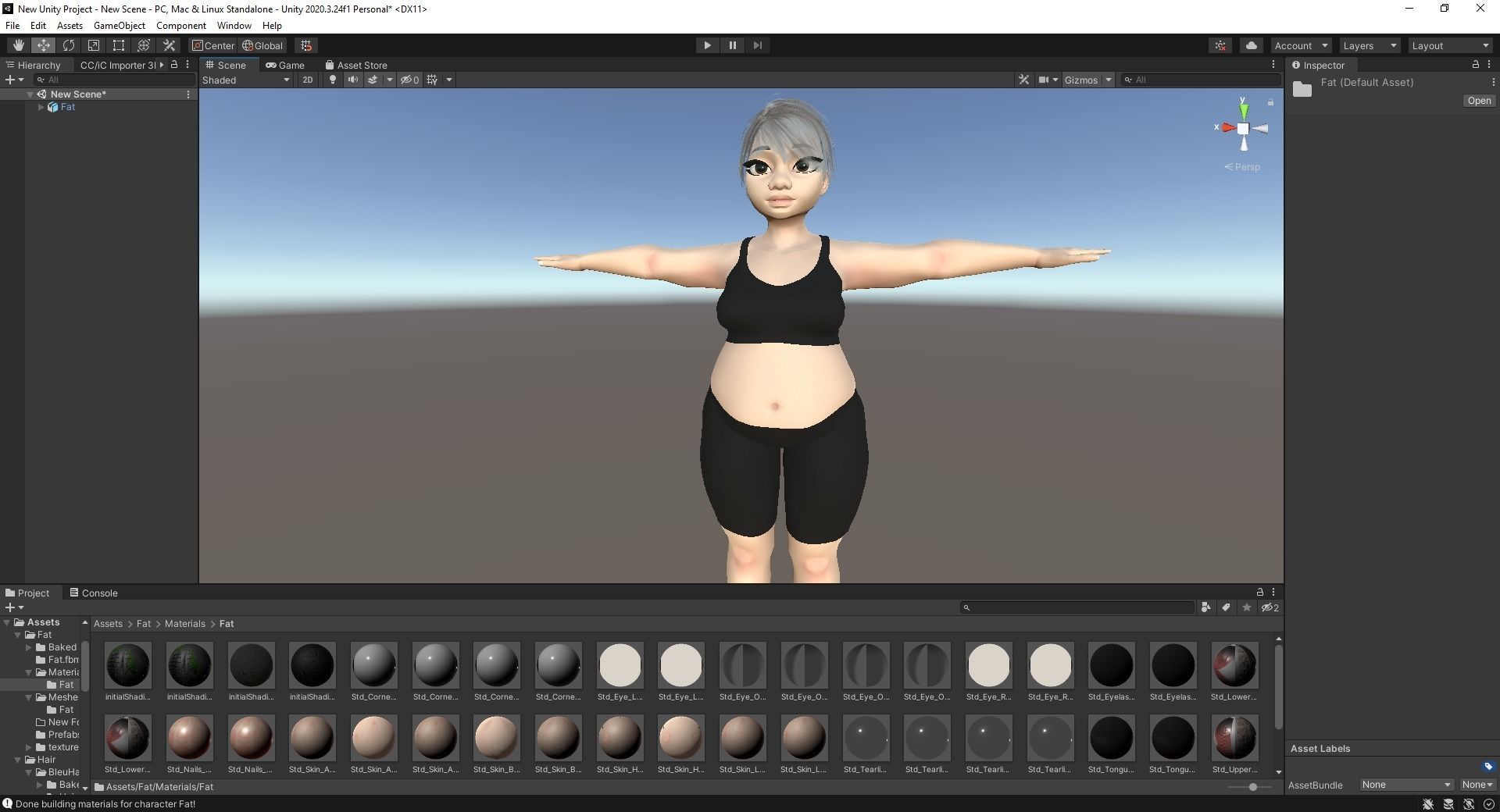
Task: Toggle grid snapping icon in main toolbar
Action: 306,45
